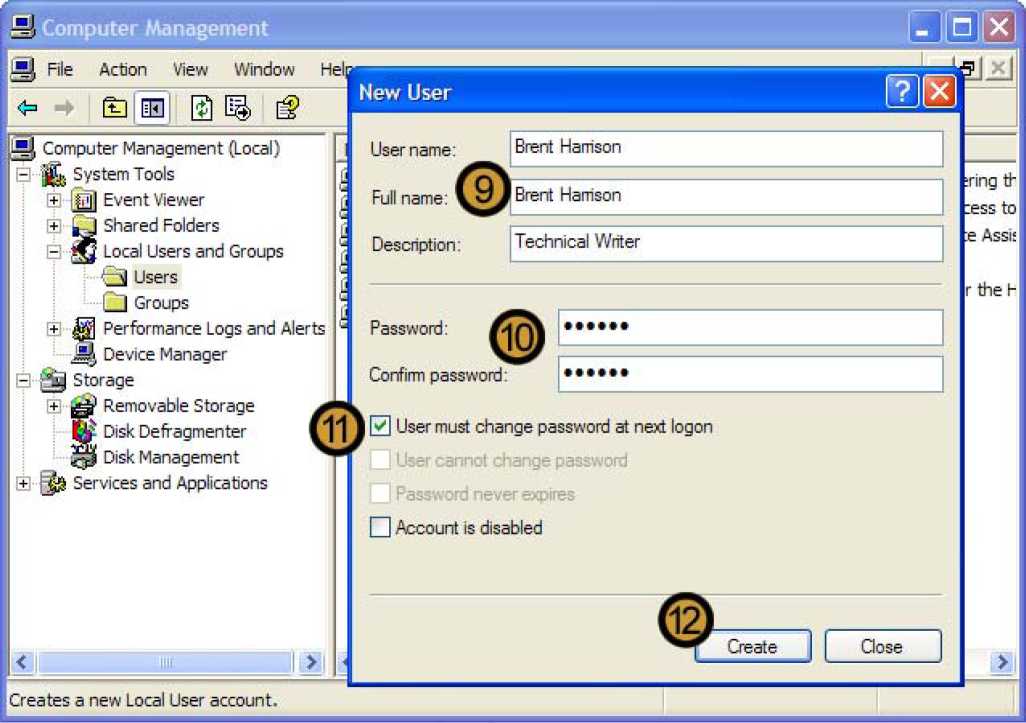
Task: Click the left pane horizontal scrollbar
Action: pos(166,662)
